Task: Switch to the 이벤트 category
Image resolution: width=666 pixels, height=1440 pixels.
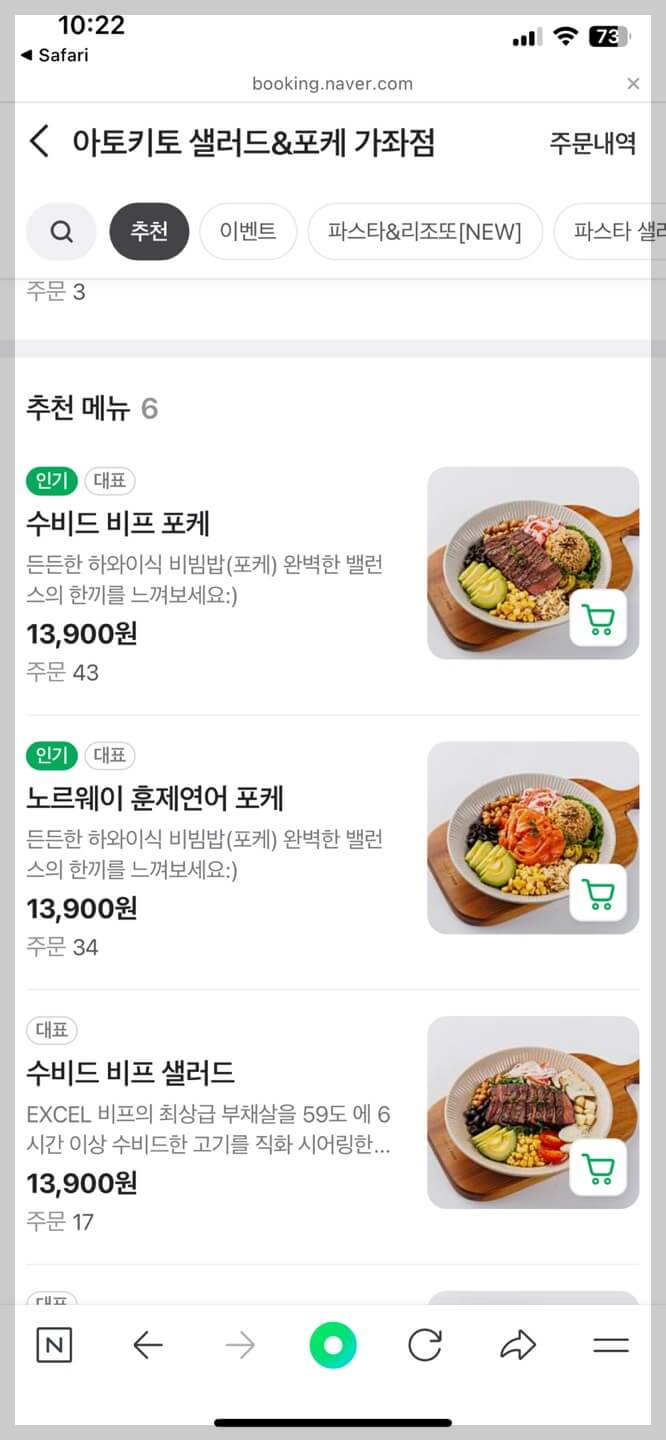Action: click(x=248, y=231)
